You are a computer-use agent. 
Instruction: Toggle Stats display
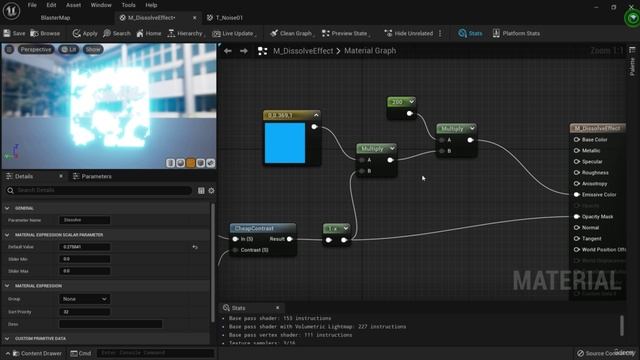[x=470, y=33]
